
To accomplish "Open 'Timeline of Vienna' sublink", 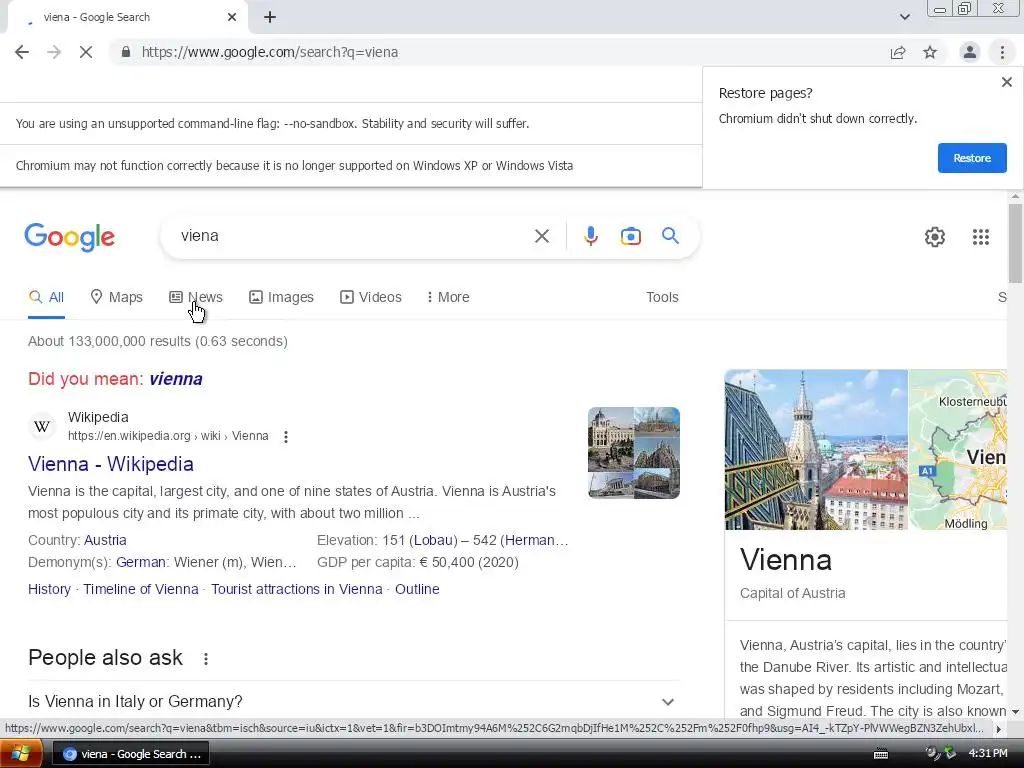I will point(141,589).
